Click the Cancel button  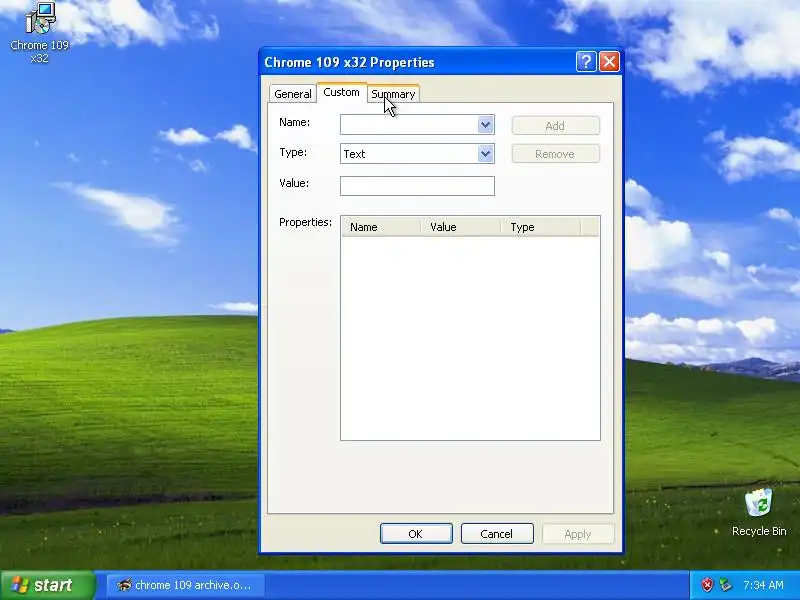tap(497, 534)
